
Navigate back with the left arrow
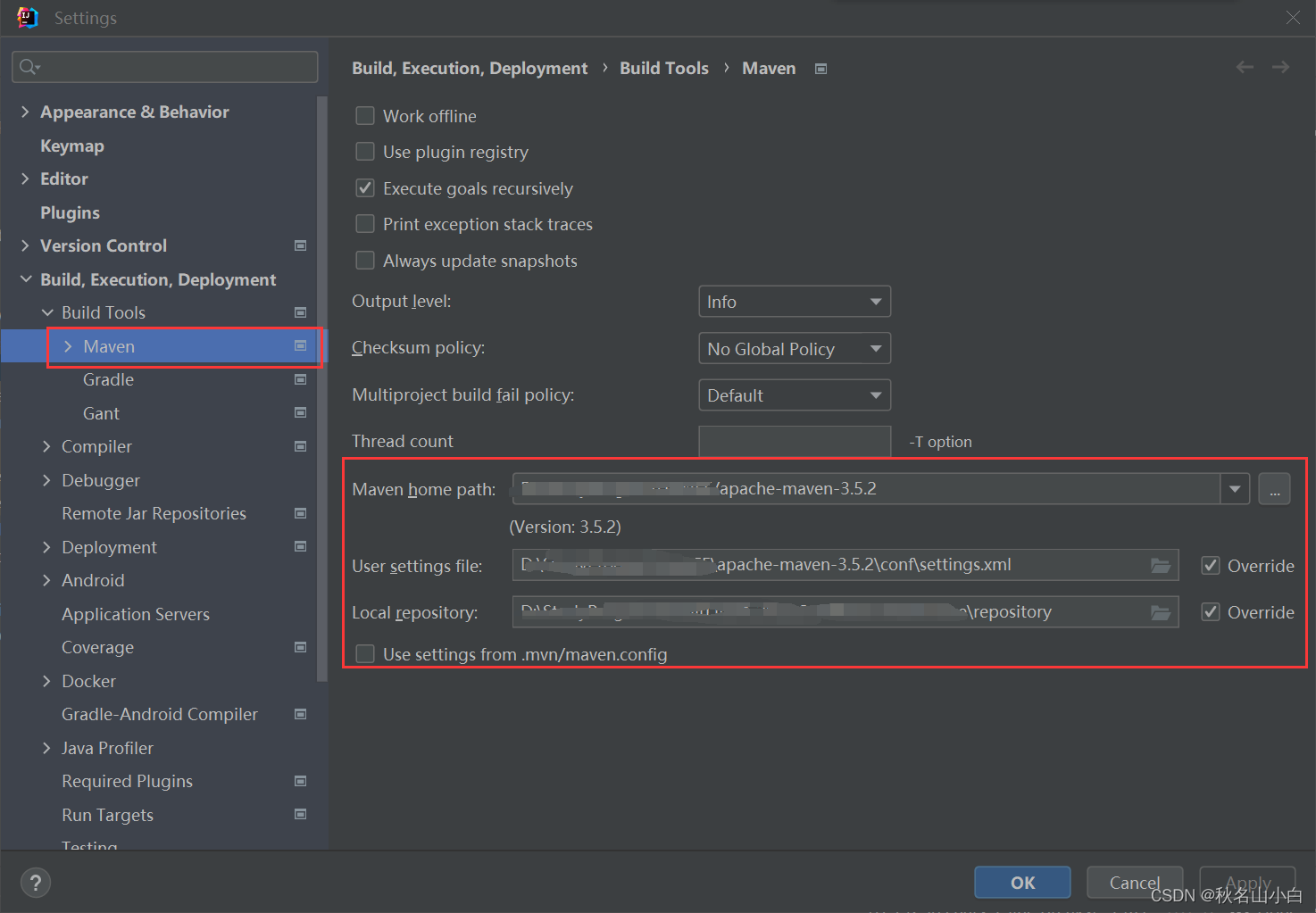coord(1245,68)
